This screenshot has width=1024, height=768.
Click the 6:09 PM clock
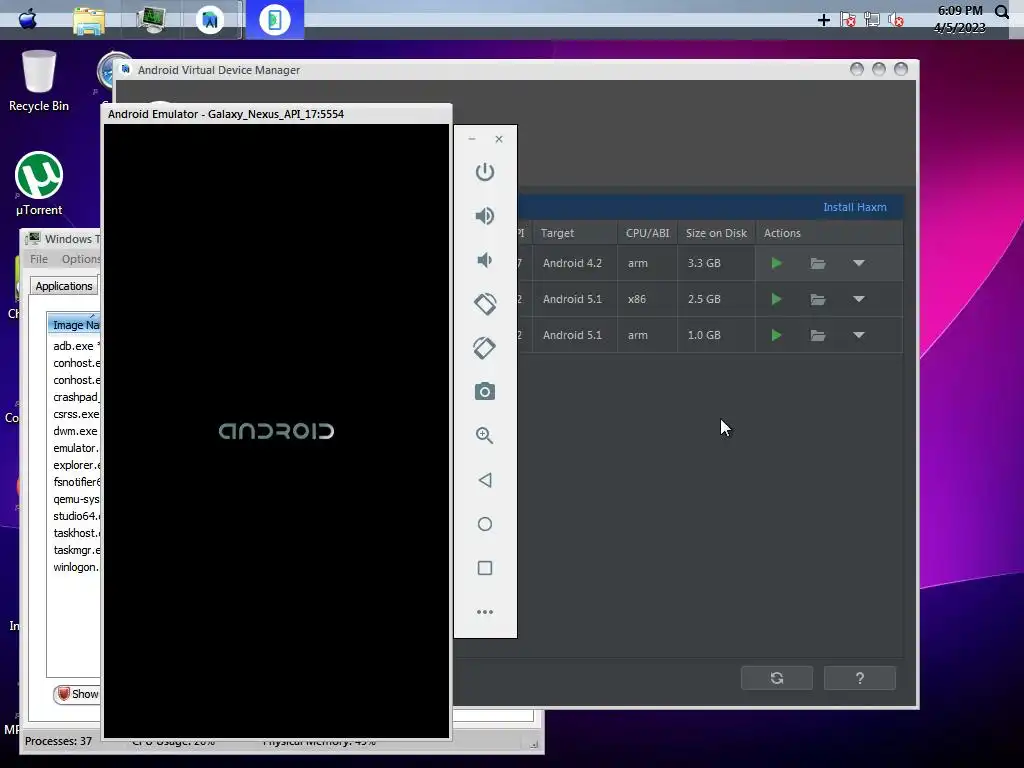[960, 10]
